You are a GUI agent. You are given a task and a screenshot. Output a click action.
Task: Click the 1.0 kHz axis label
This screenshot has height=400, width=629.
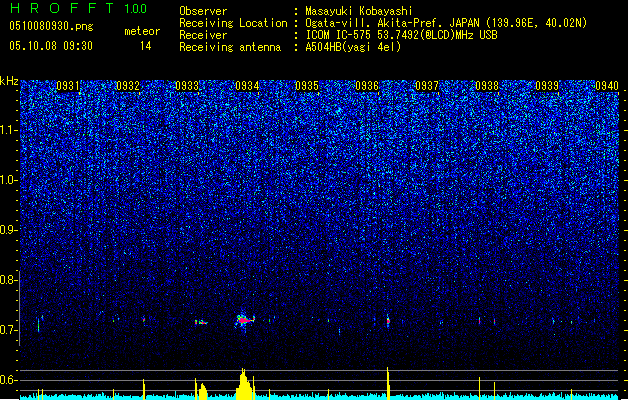pyautogui.click(x=9, y=180)
